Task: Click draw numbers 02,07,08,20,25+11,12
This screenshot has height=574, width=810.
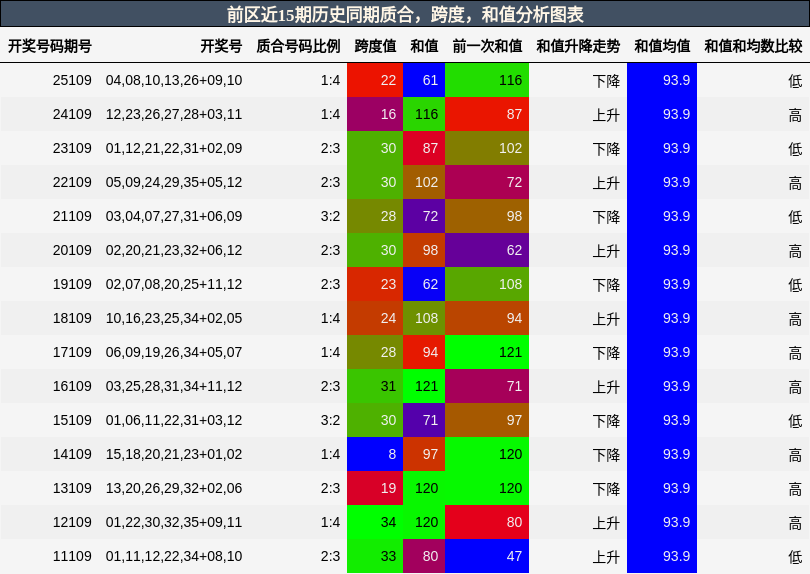Action: coord(174,285)
